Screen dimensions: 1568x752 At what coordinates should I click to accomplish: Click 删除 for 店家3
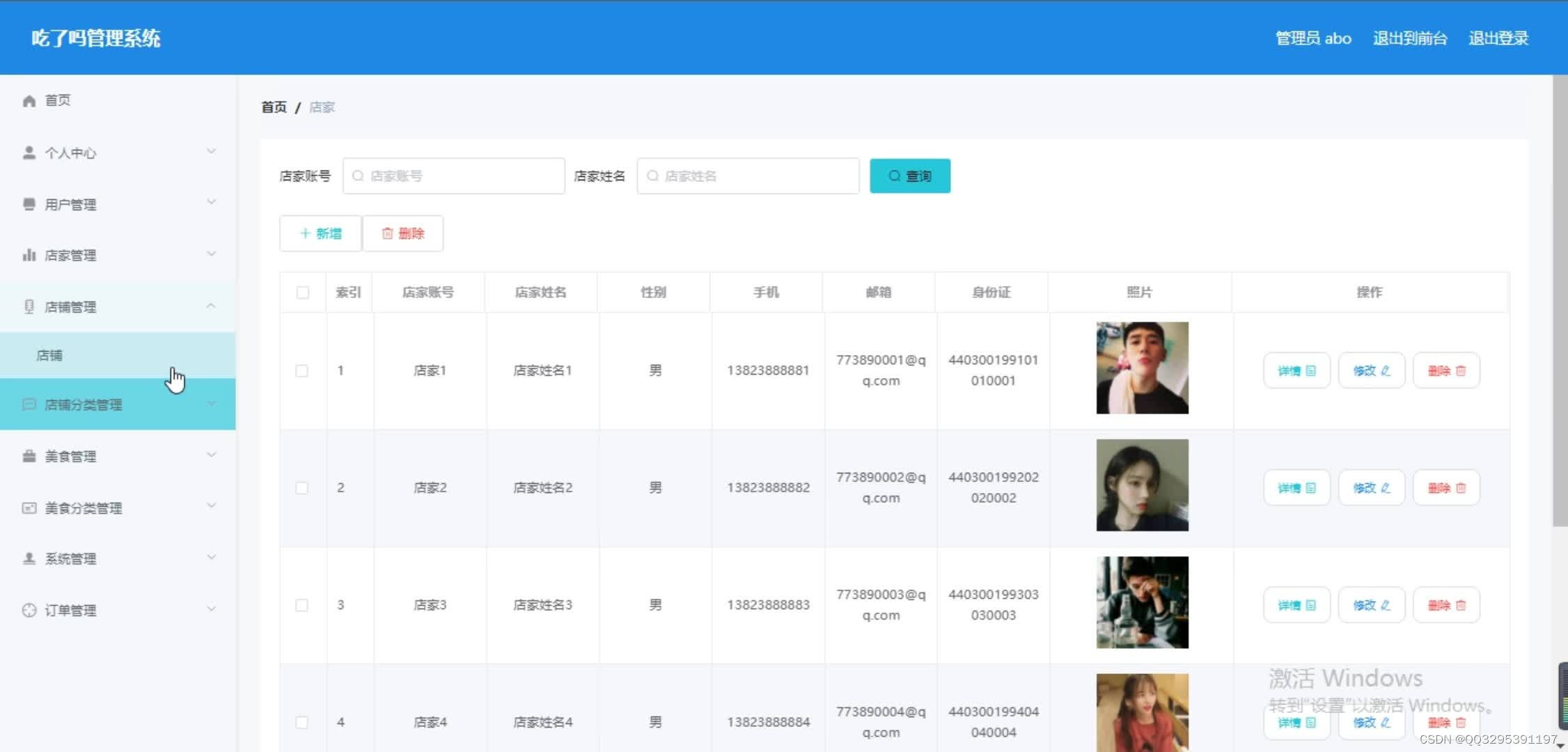[1447, 605]
